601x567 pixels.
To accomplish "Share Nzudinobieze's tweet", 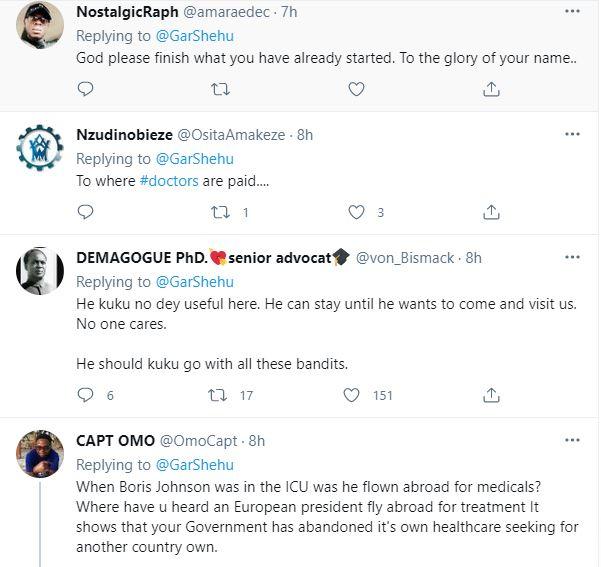I will coord(491,212).
